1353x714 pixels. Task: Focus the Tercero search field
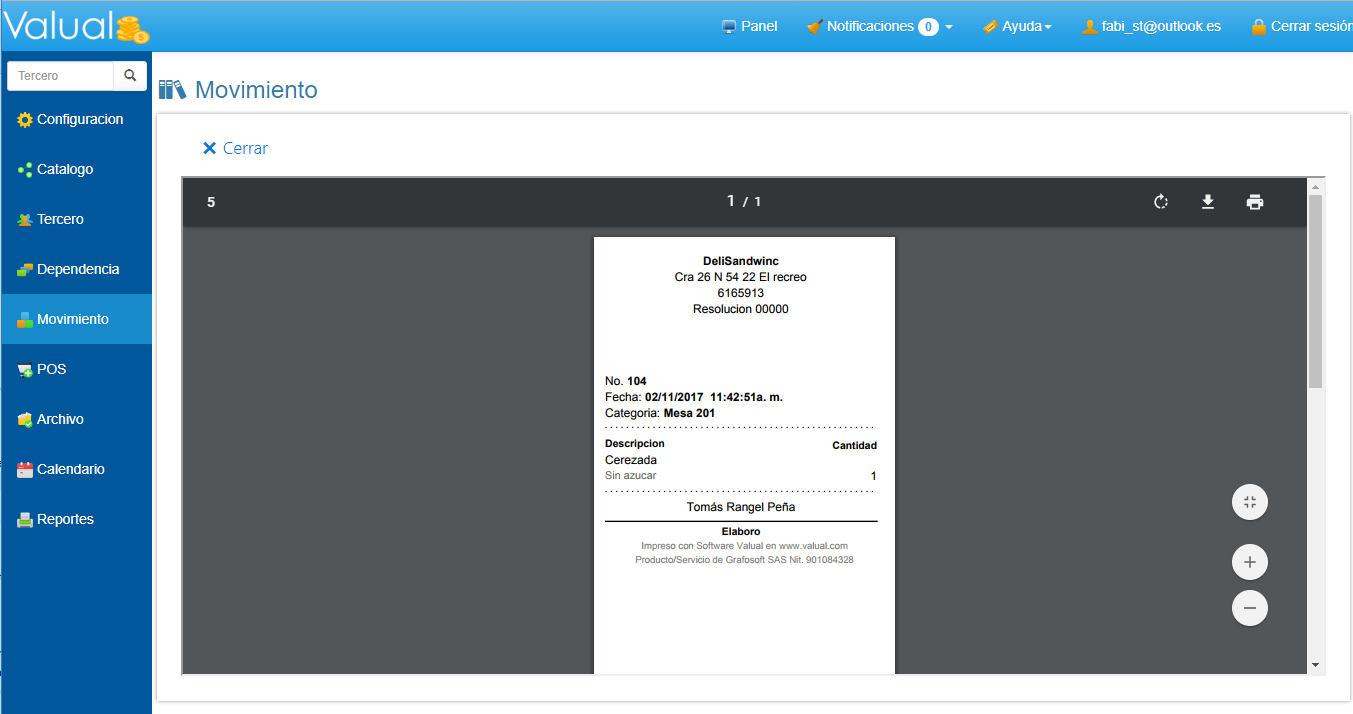click(60, 76)
